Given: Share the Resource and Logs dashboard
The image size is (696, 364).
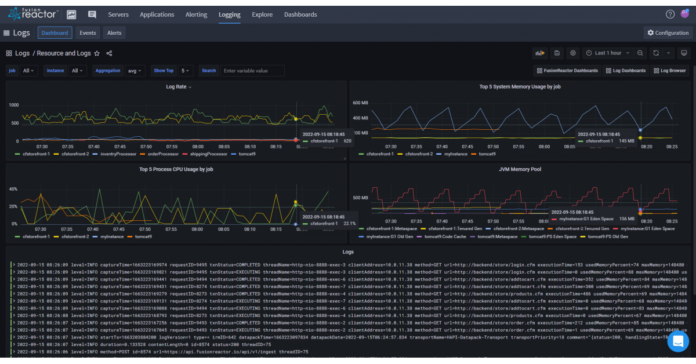Looking at the screenshot, I should 109,53.
